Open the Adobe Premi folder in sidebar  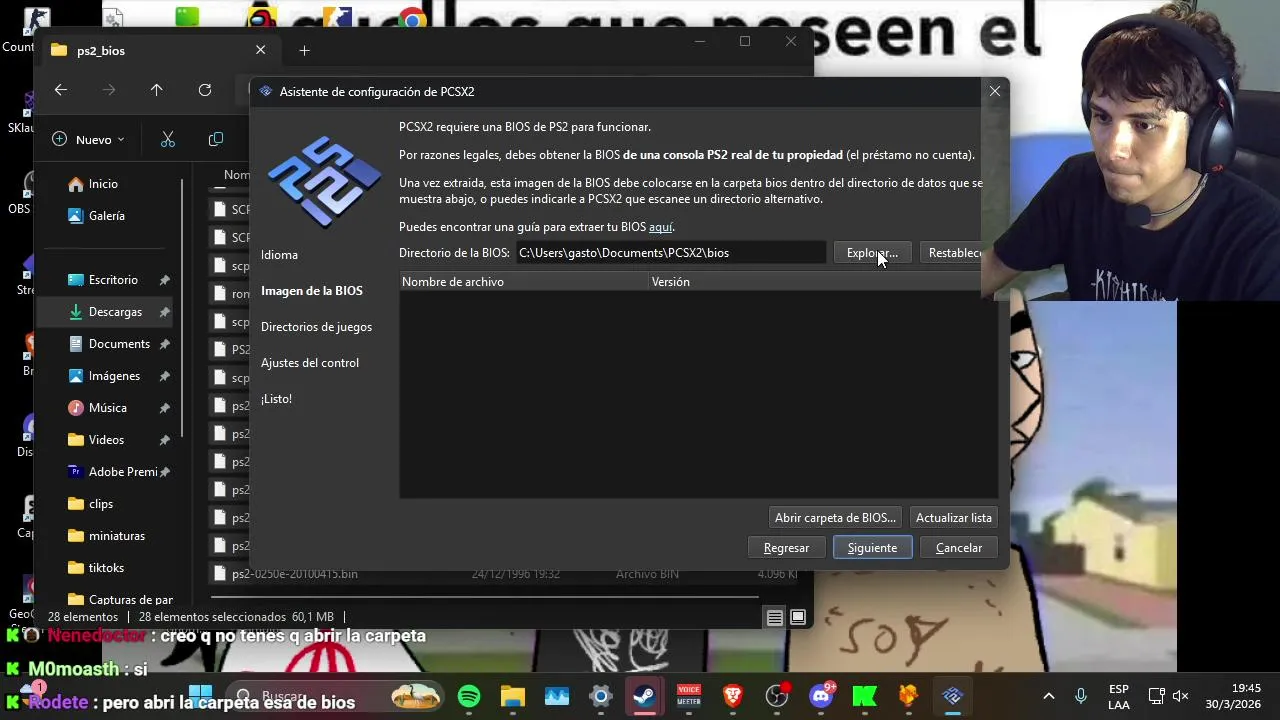coord(122,472)
